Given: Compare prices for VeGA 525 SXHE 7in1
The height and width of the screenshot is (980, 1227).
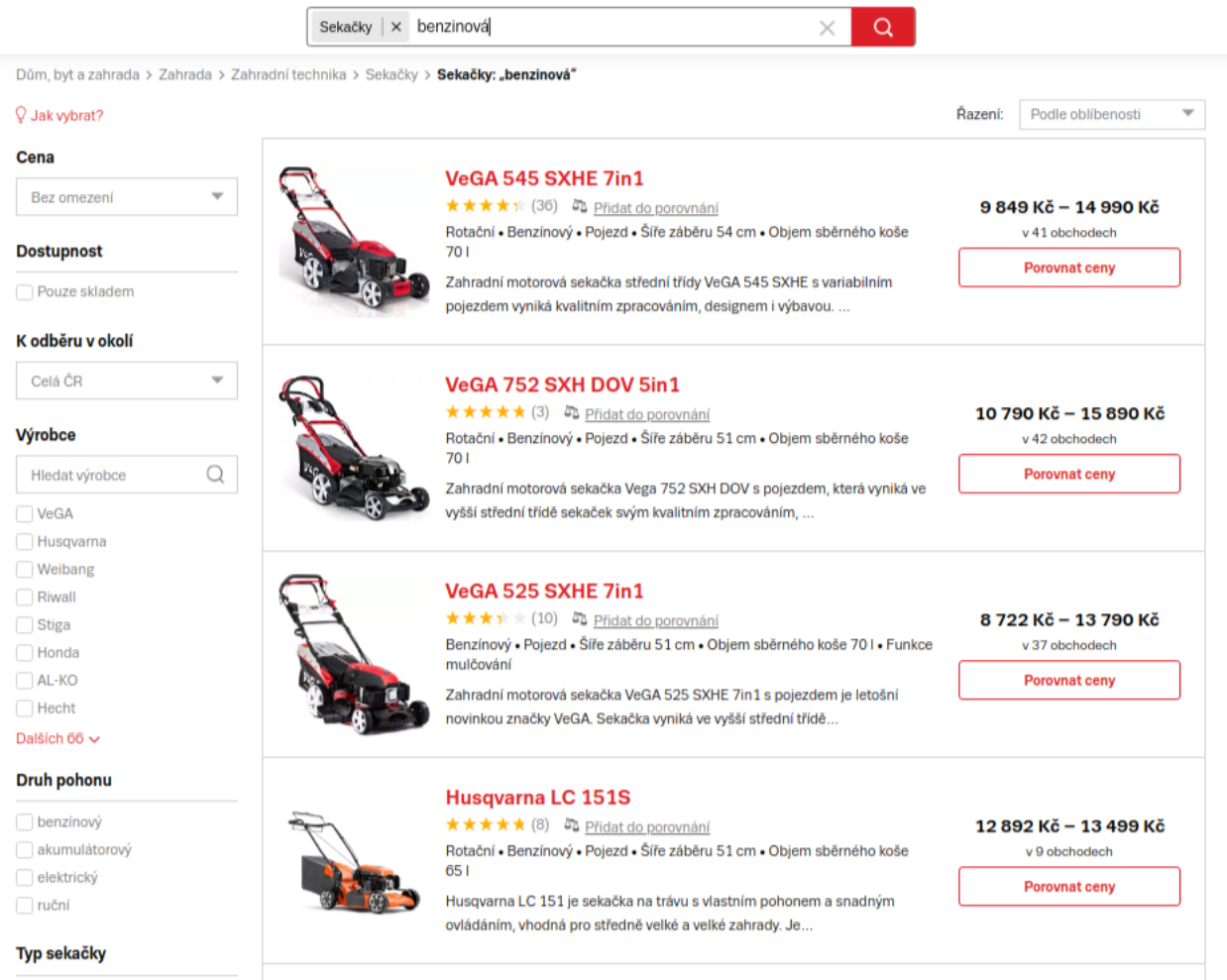Looking at the screenshot, I should [x=1069, y=680].
